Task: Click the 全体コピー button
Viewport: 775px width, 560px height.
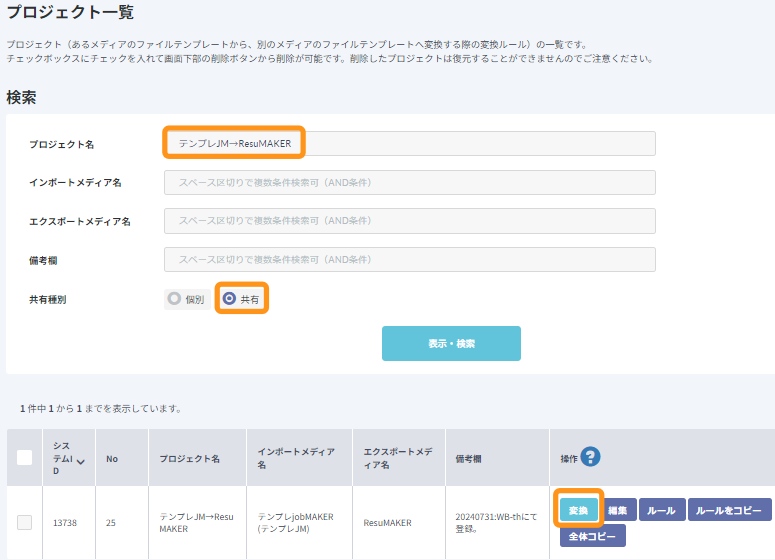Action: click(593, 536)
